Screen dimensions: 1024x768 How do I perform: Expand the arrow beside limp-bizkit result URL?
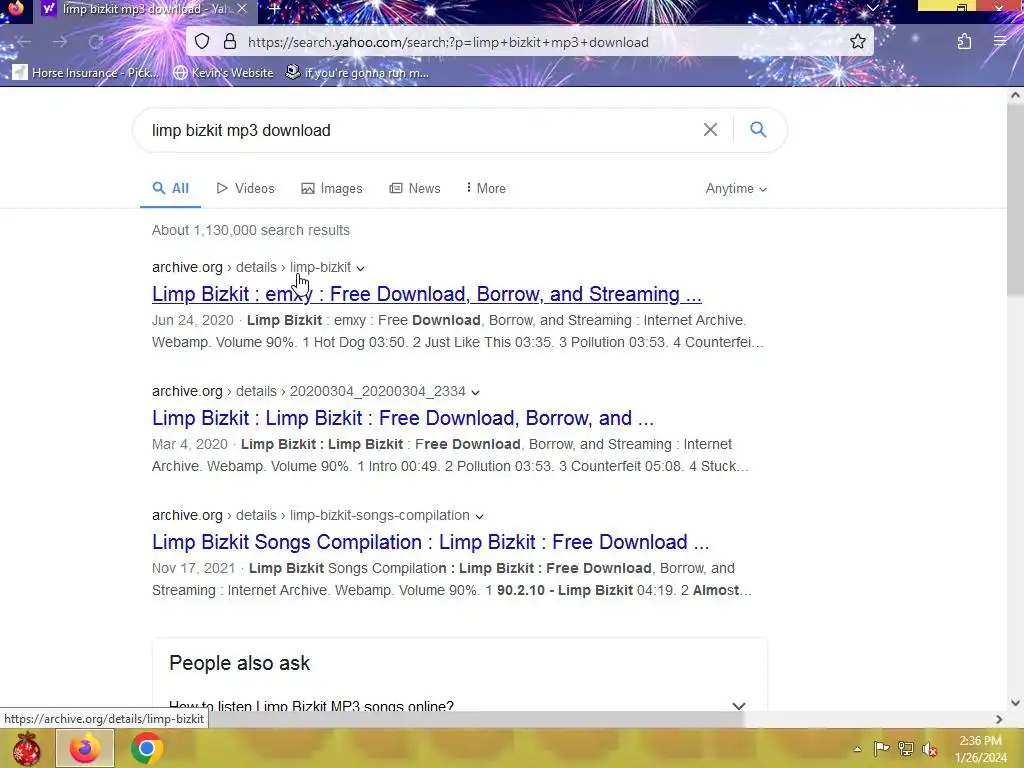[360, 268]
